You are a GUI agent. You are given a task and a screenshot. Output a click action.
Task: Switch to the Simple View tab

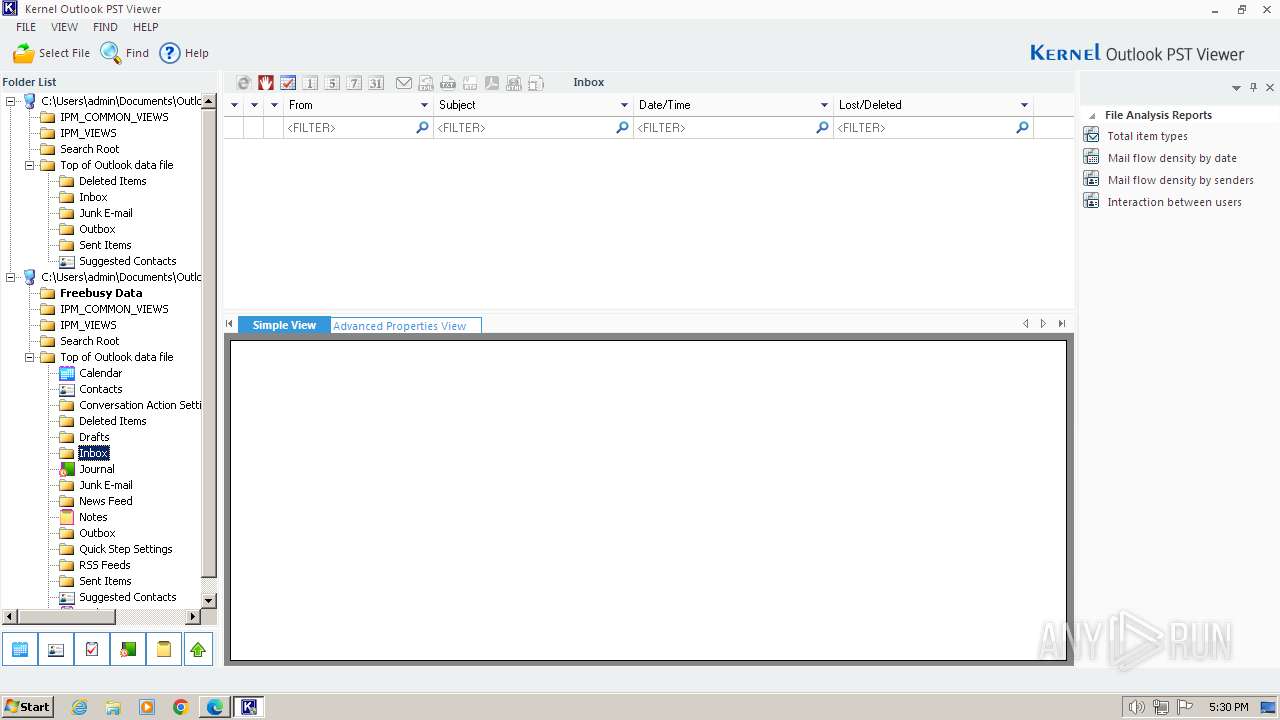pyautogui.click(x=284, y=325)
